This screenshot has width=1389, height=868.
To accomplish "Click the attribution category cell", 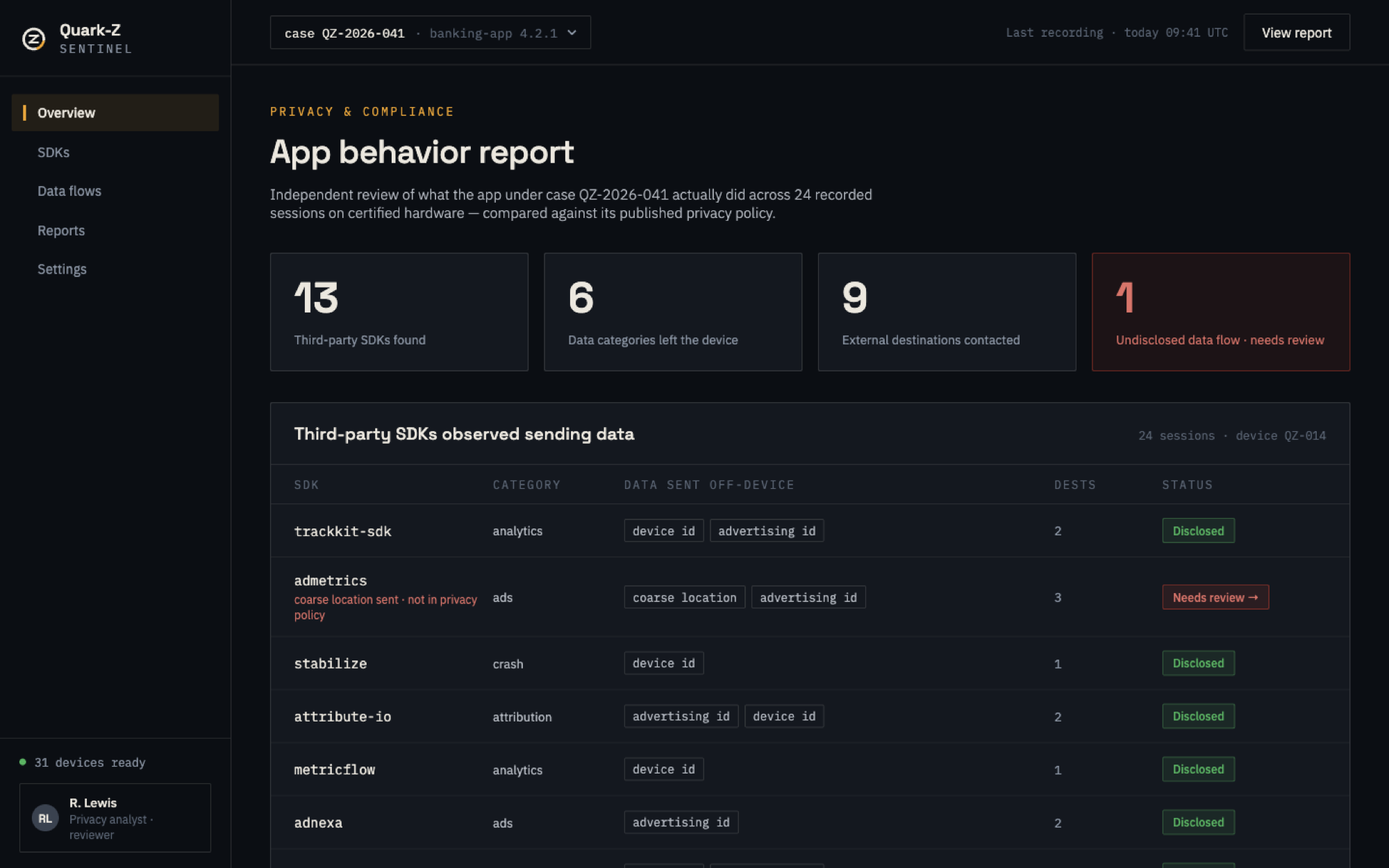I will tap(522, 717).
